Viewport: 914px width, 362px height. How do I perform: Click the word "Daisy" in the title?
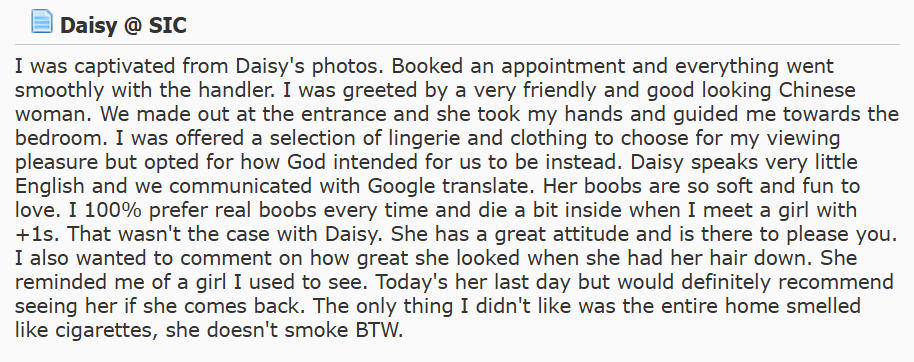[88, 26]
